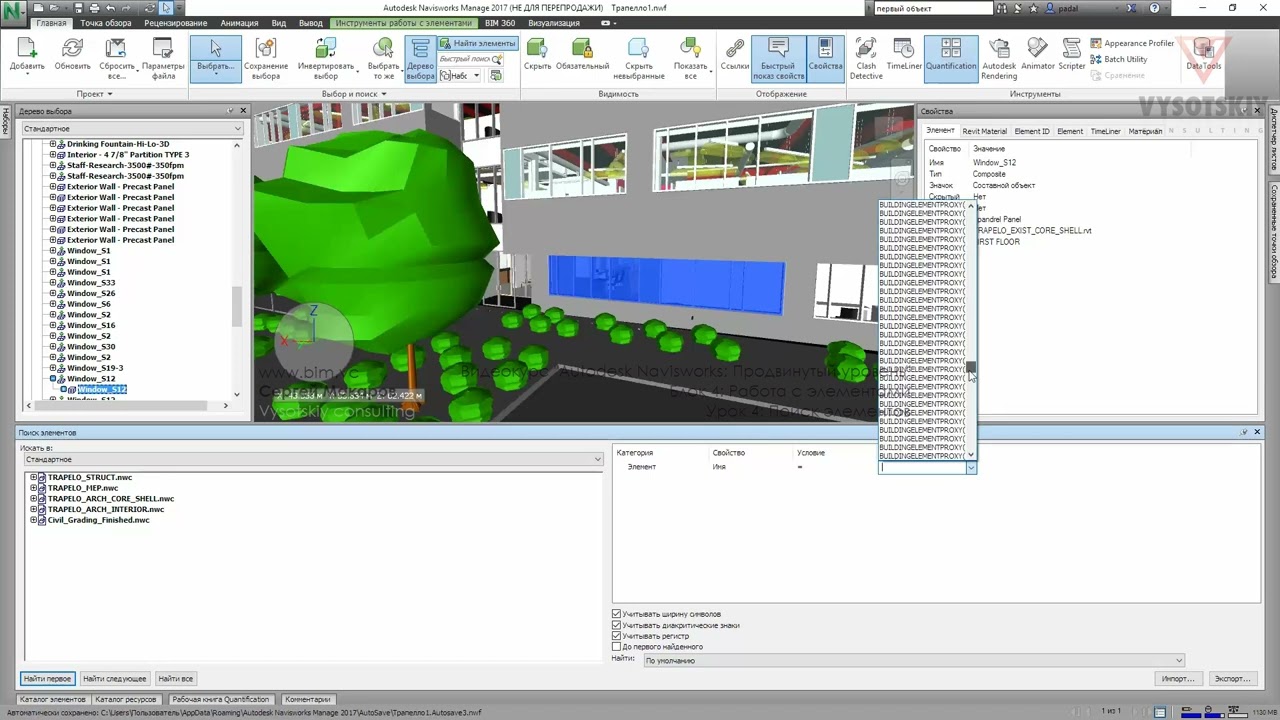Open Комментарии bottom tab
This screenshot has width=1280, height=720.
tap(306, 699)
